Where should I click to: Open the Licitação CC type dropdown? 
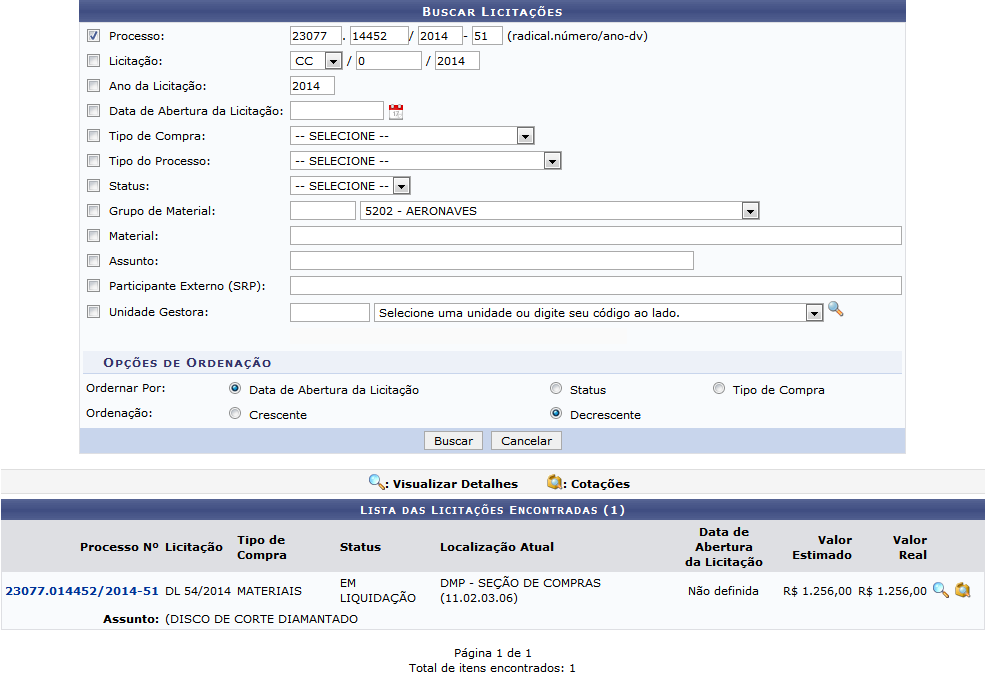pos(332,61)
